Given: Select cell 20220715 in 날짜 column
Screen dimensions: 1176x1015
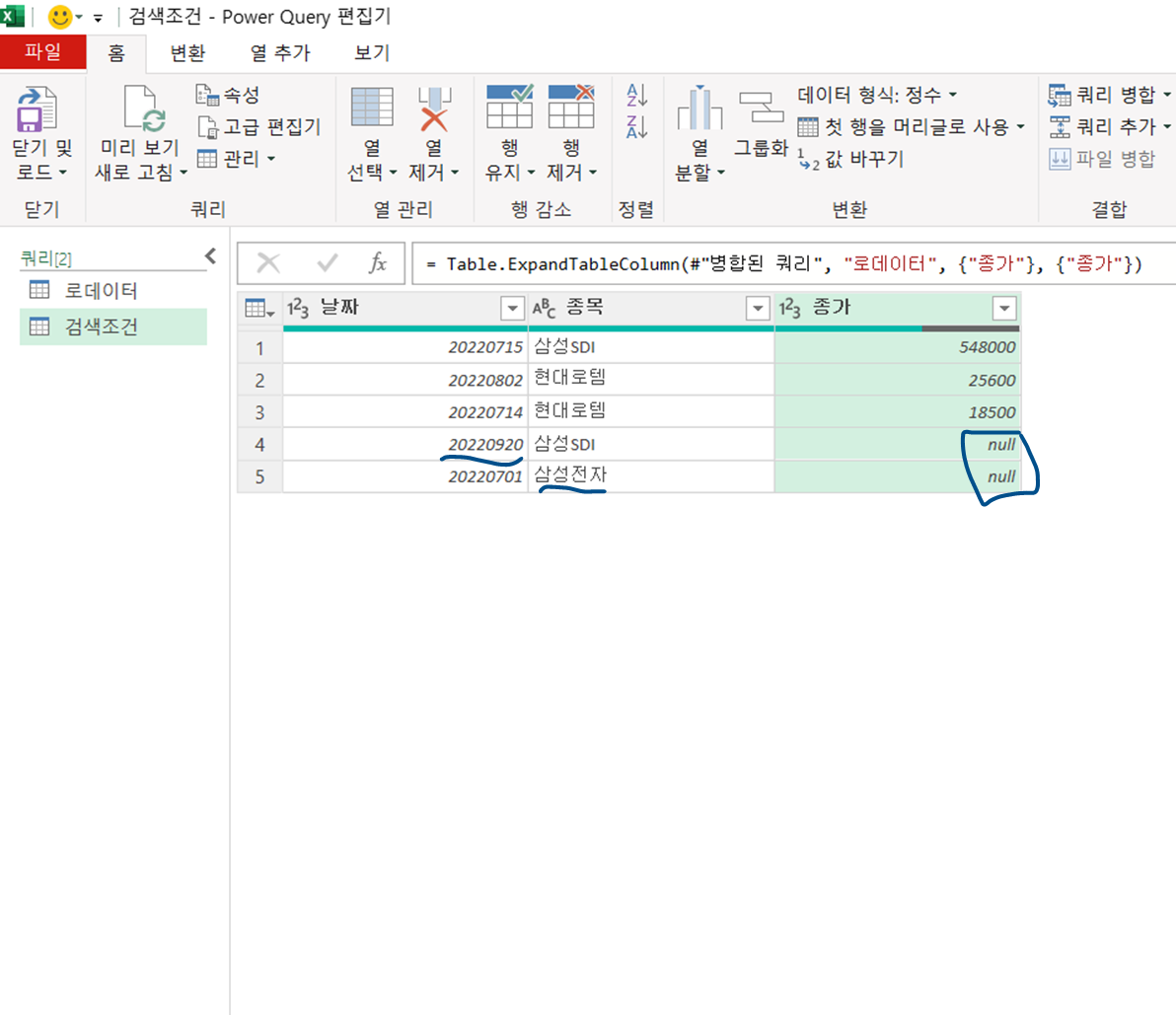Looking at the screenshot, I should (405, 347).
